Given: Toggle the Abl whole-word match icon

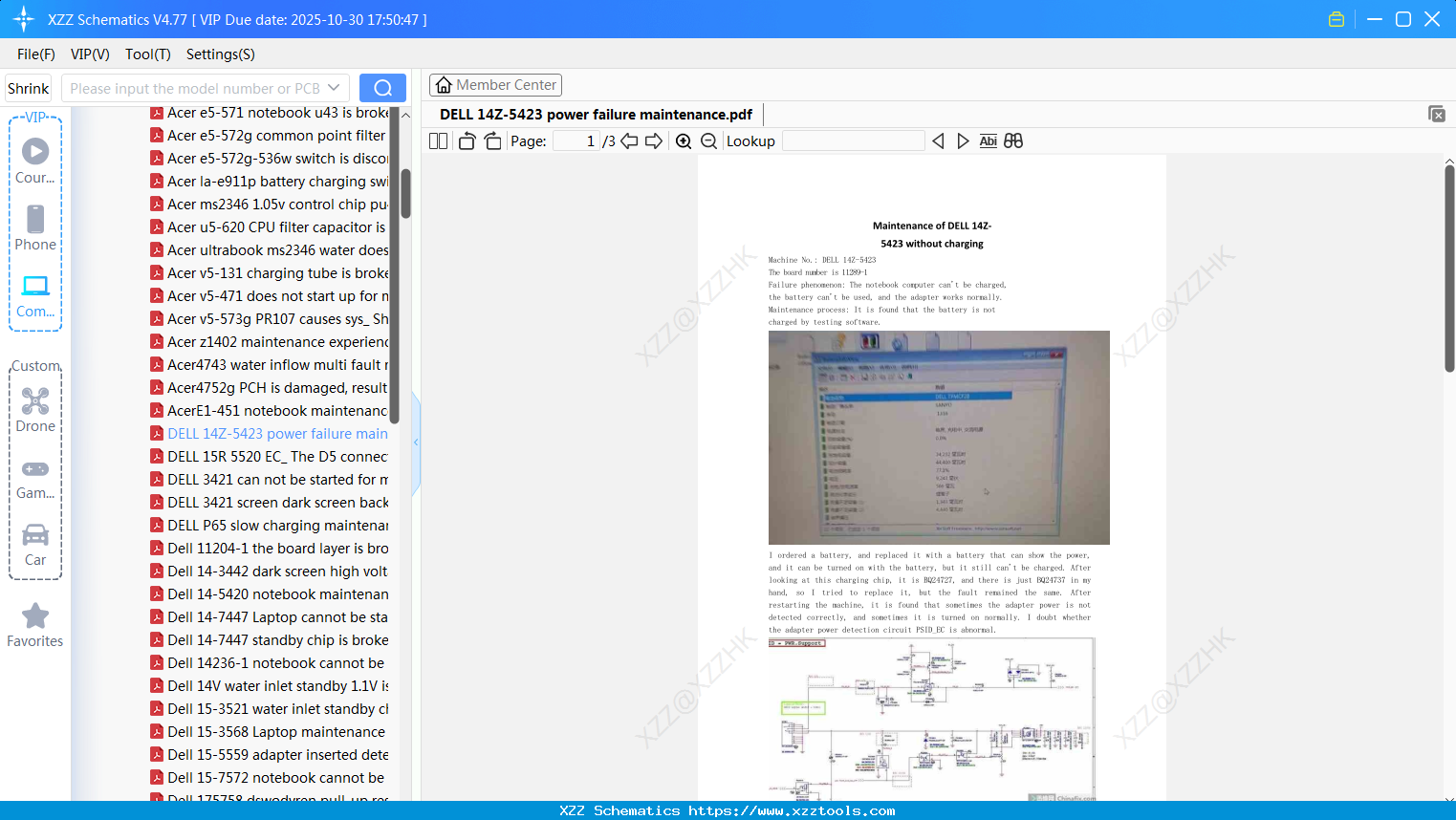Looking at the screenshot, I should click(x=989, y=141).
